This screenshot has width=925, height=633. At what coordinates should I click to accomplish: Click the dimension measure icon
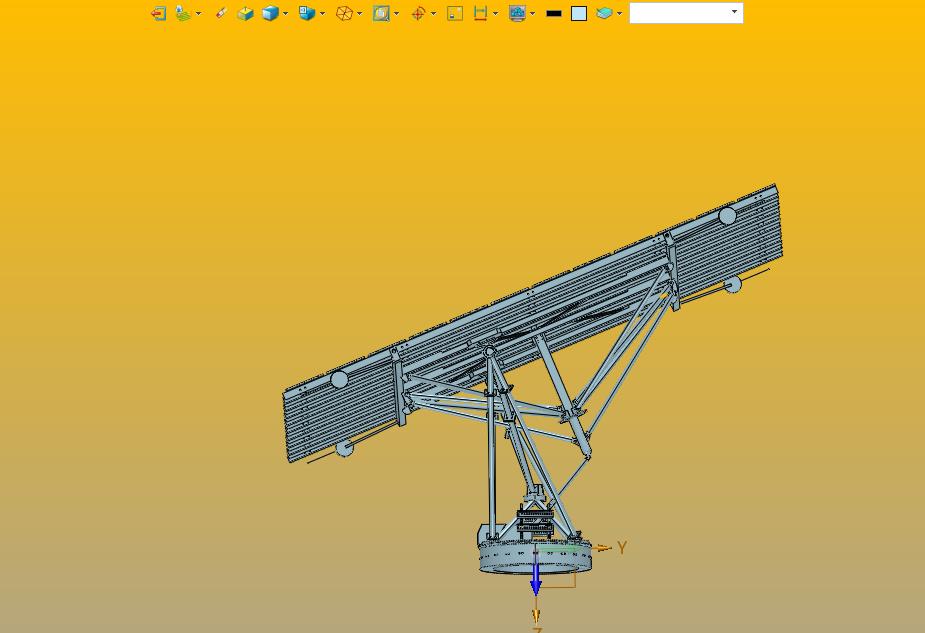click(x=481, y=14)
